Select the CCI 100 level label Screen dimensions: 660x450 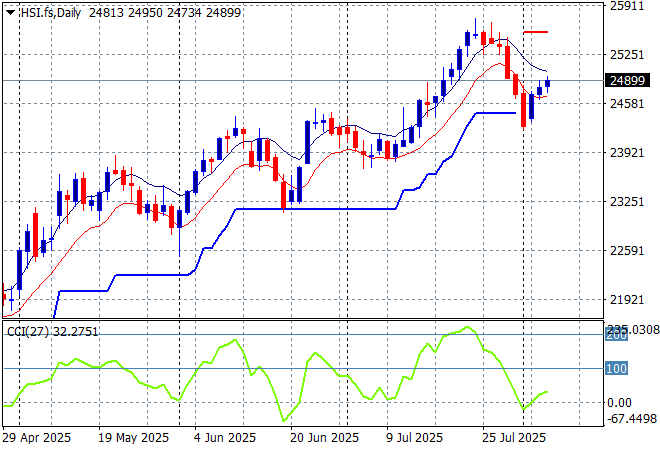click(x=617, y=368)
